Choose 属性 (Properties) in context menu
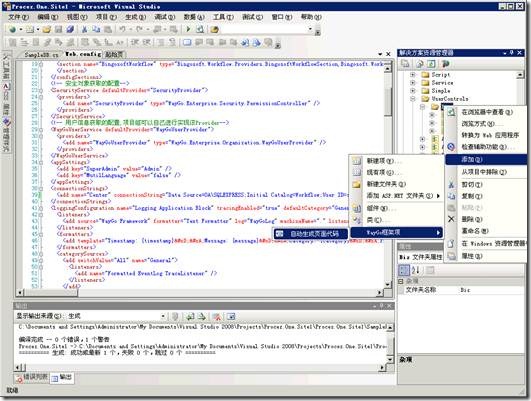531x401 pixels. 486,256
